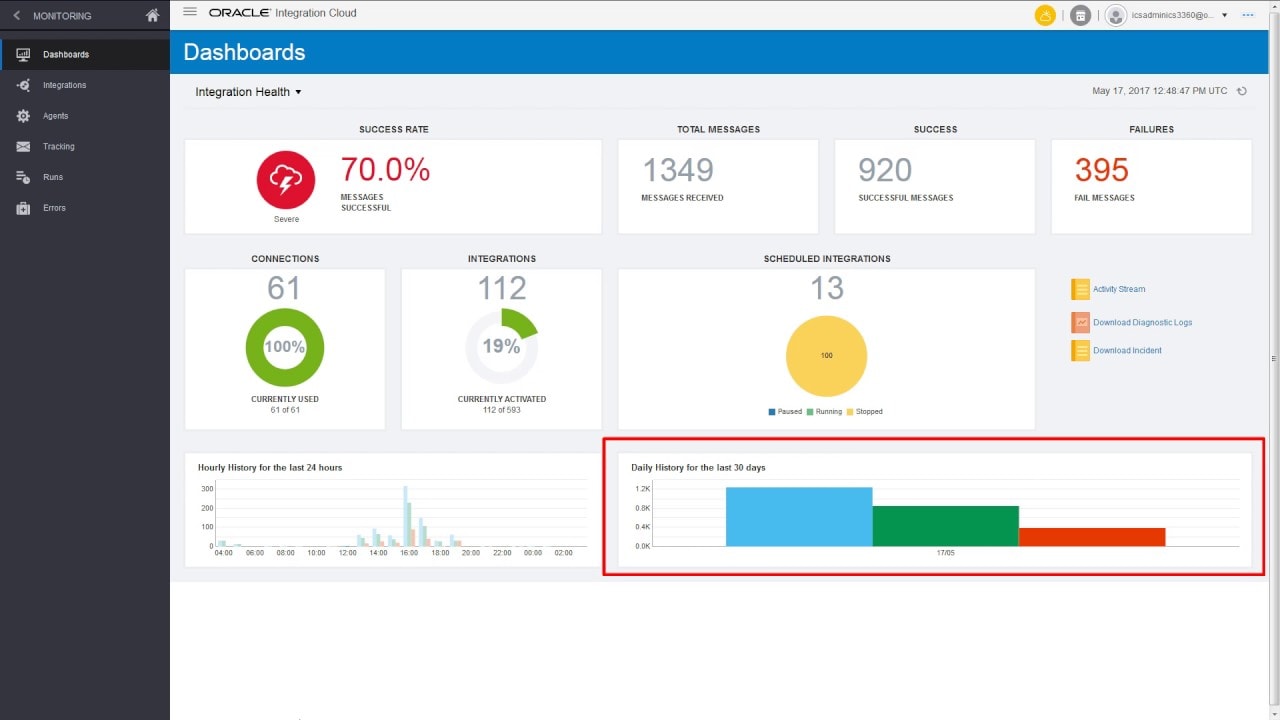The width and height of the screenshot is (1280, 720).
Task: Refresh the dashboard with the reload icon
Action: (1241, 90)
